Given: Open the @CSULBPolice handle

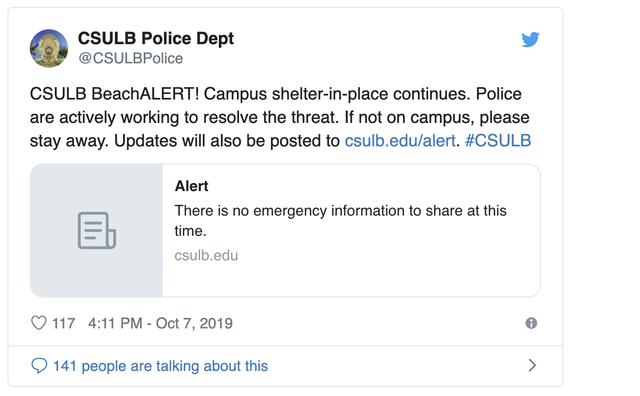Looking at the screenshot, I should click(131, 58).
